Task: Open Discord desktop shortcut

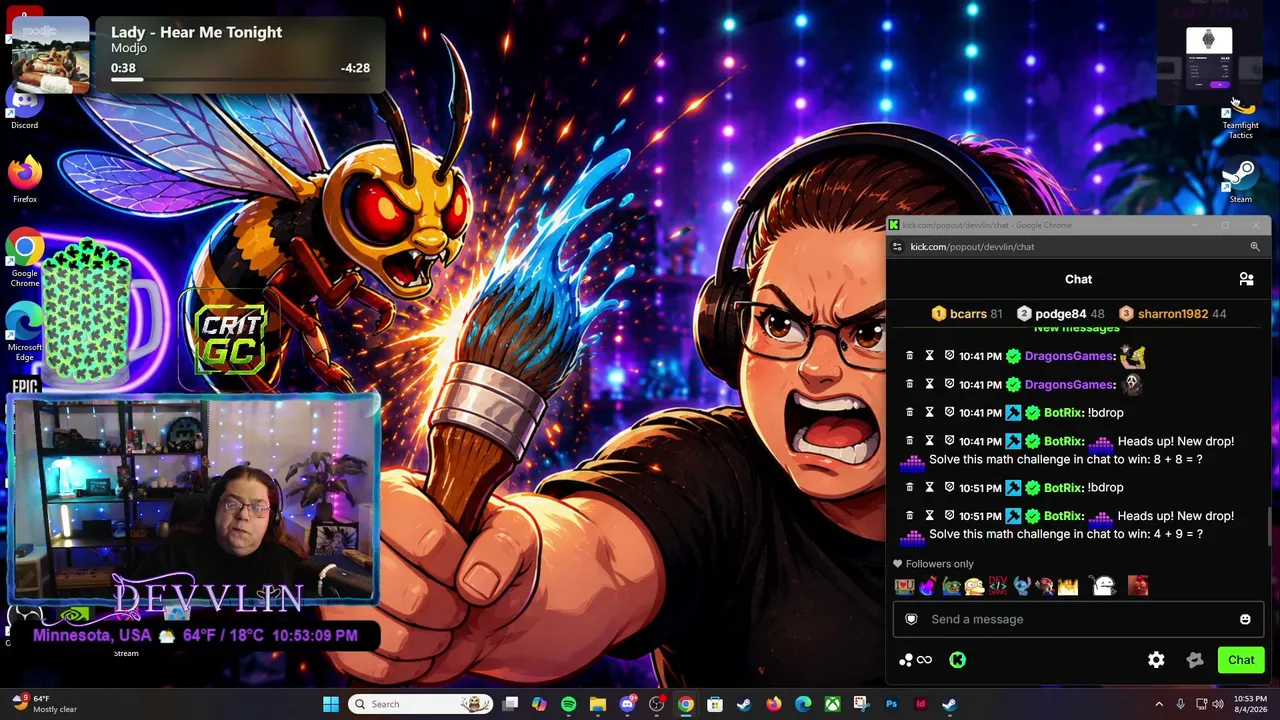Action: pyautogui.click(x=25, y=108)
